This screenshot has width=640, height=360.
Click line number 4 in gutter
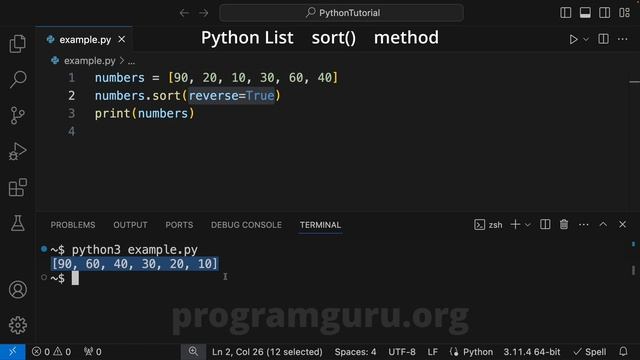(x=72, y=131)
